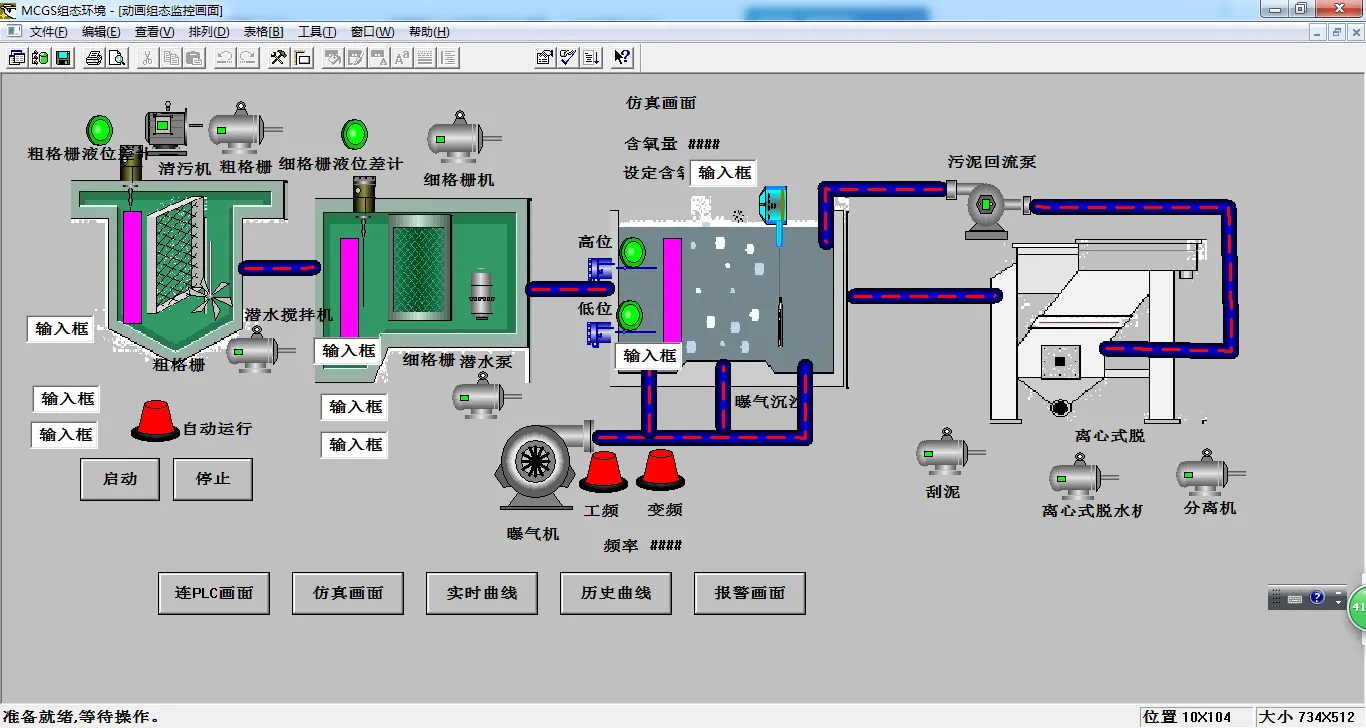Click the Print toolbar icon

(x=95, y=57)
